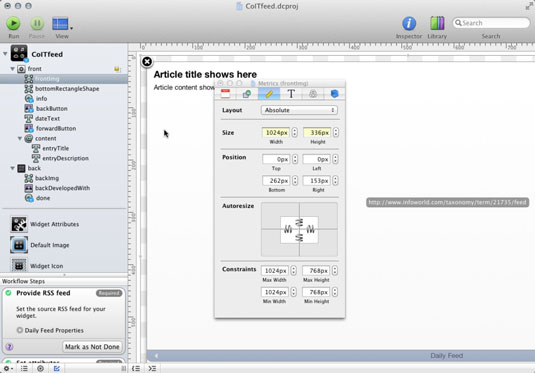Toggle the top autoresize spring

click(299, 223)
